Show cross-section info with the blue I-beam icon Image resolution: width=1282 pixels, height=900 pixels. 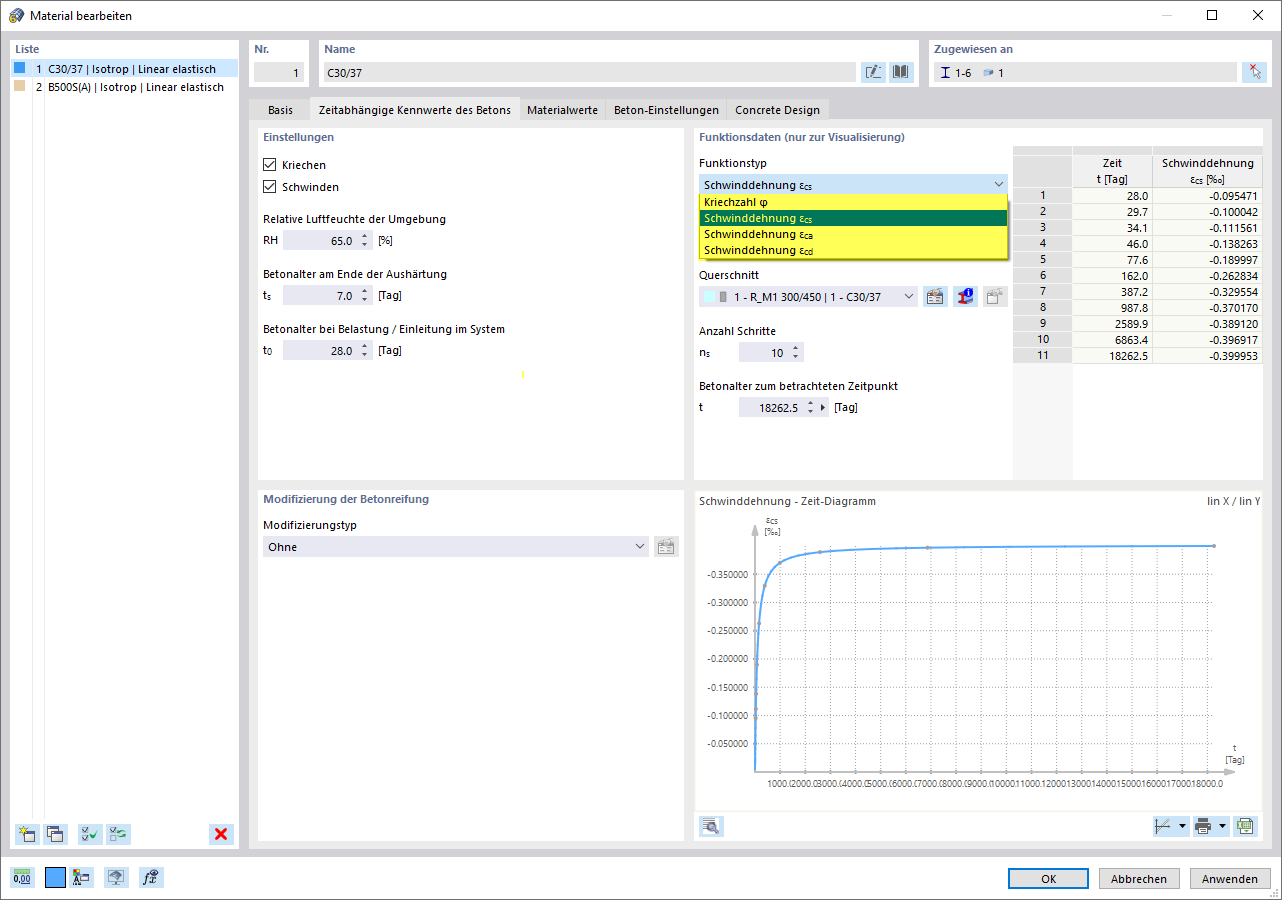(965, 296)
